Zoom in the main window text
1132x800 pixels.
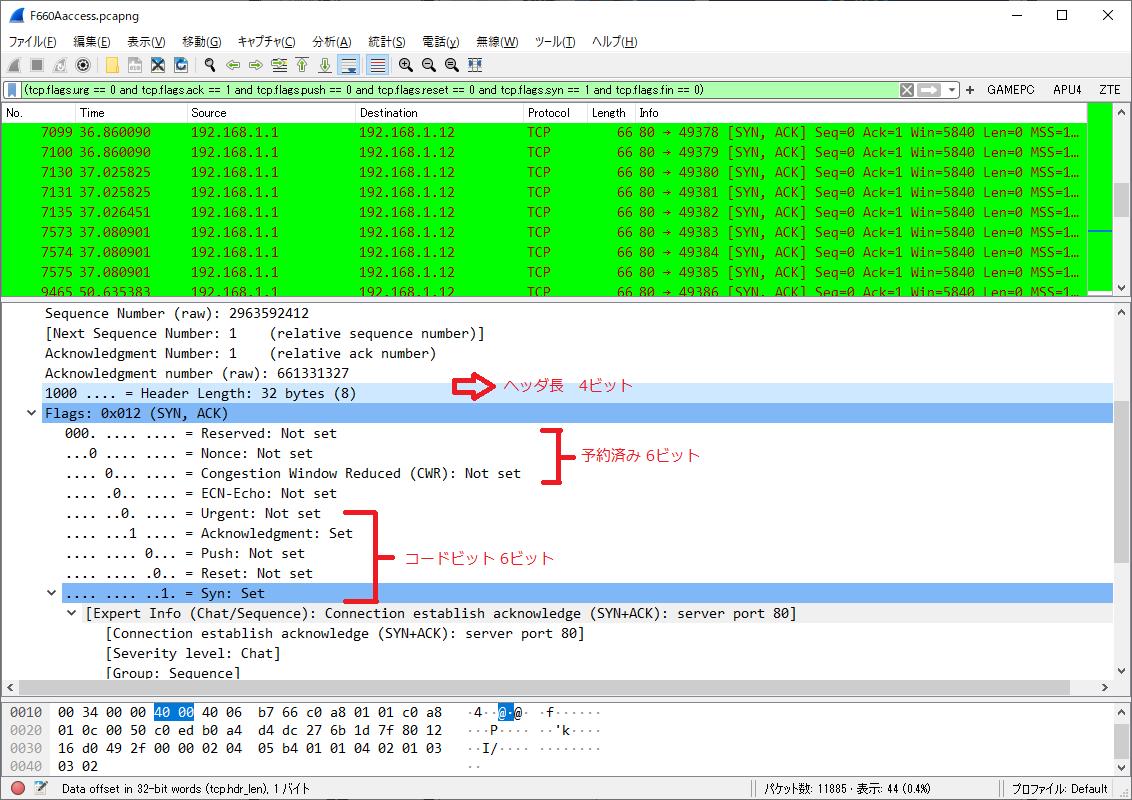[406, 65]
